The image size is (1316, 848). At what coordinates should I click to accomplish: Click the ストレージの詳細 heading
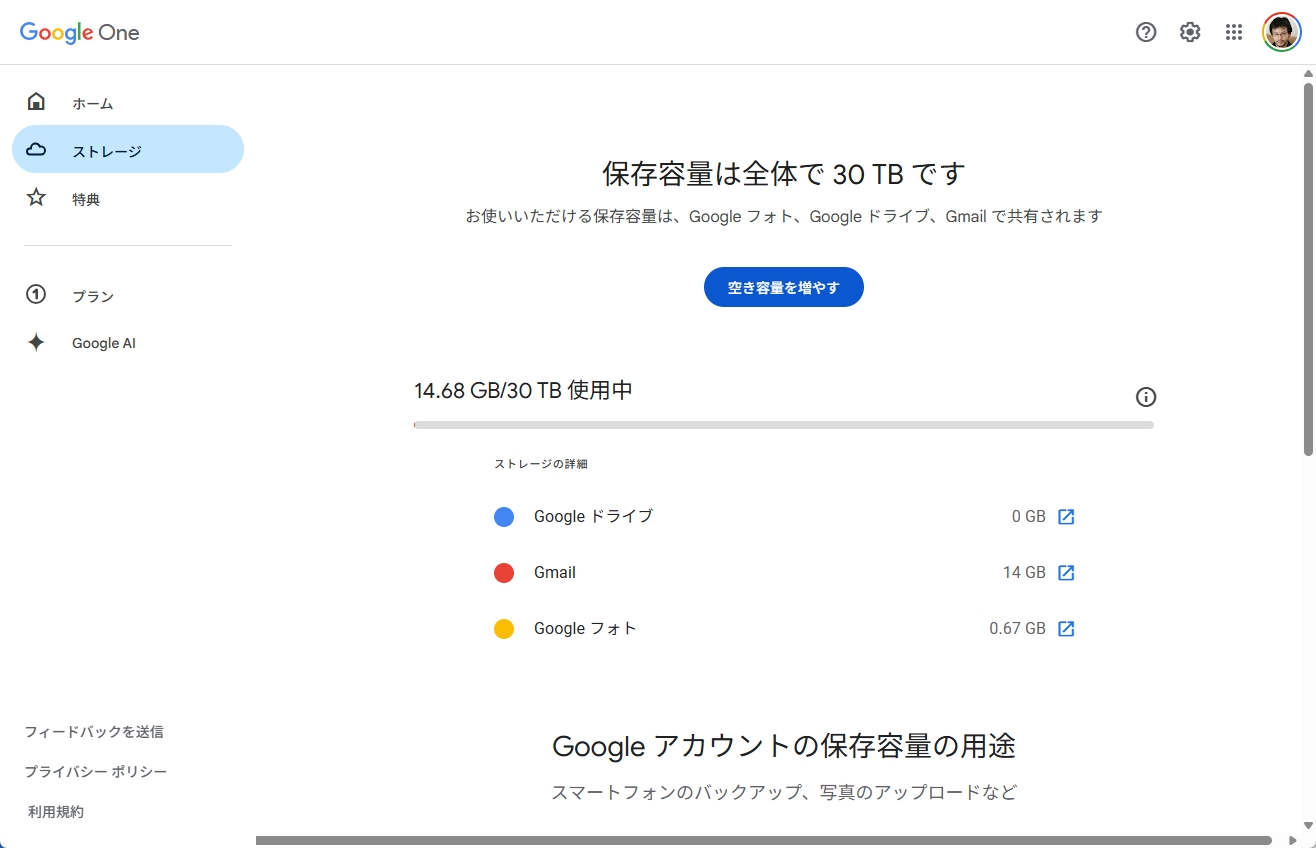tap(541, 464)
